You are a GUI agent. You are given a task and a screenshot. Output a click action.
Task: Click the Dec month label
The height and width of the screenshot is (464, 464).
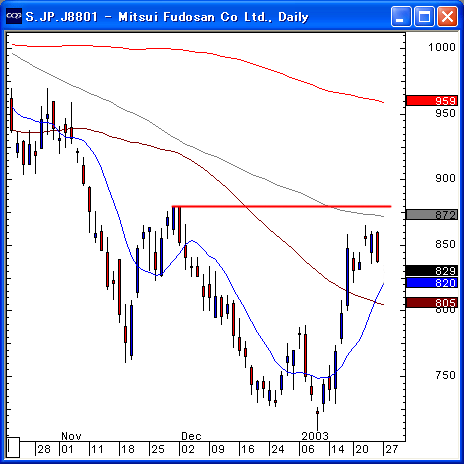pyautogui.click(x=191, y=436)
